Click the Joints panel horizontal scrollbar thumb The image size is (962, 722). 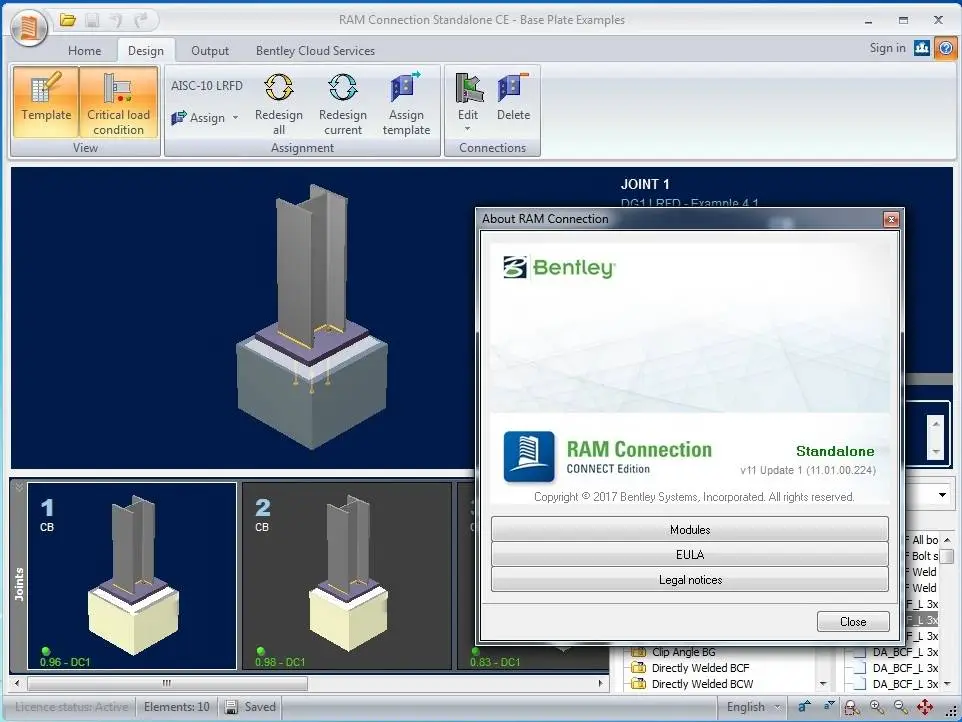pos(167,683)
